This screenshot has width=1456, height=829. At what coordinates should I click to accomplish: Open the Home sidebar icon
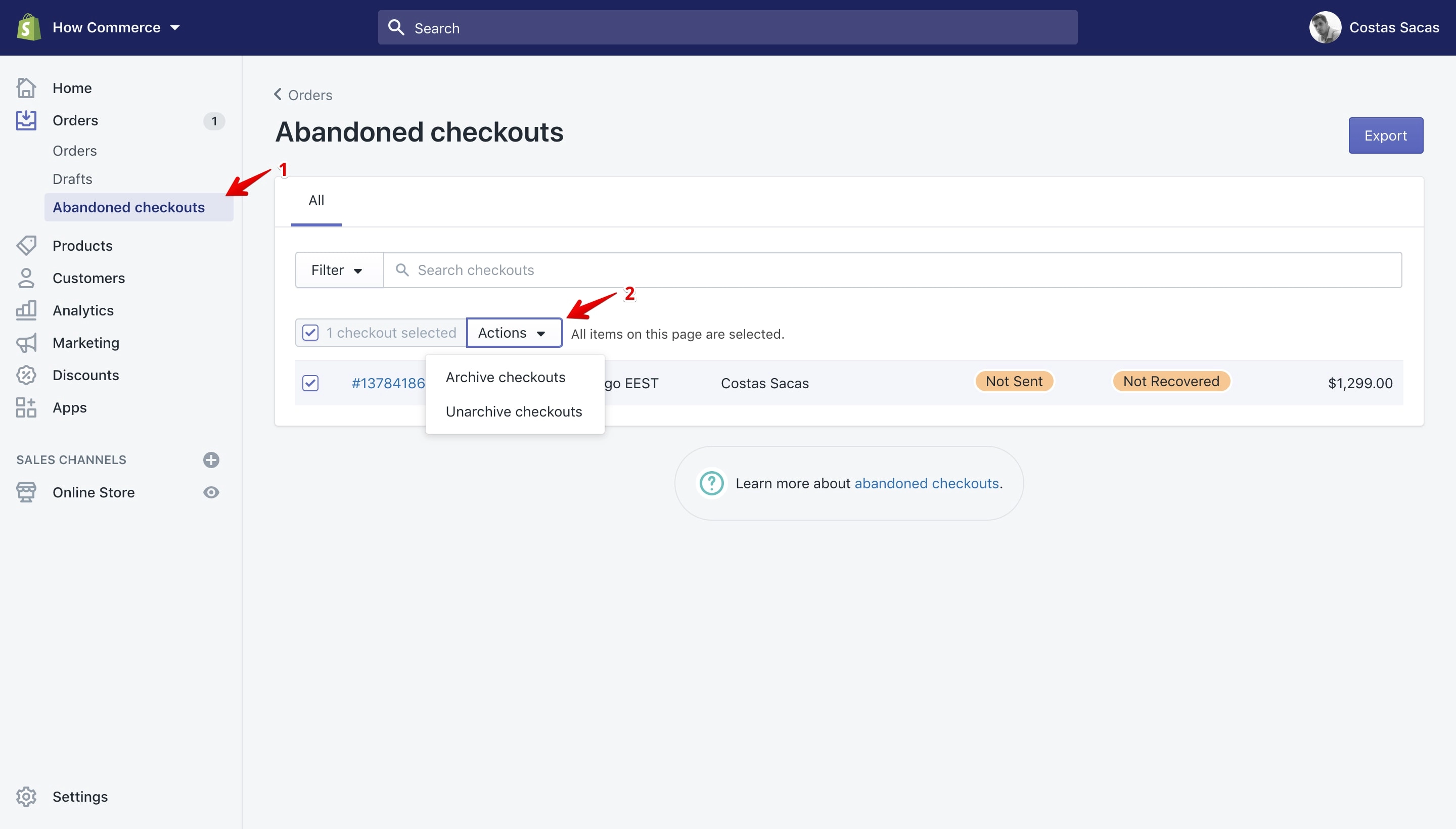point(26,87)
